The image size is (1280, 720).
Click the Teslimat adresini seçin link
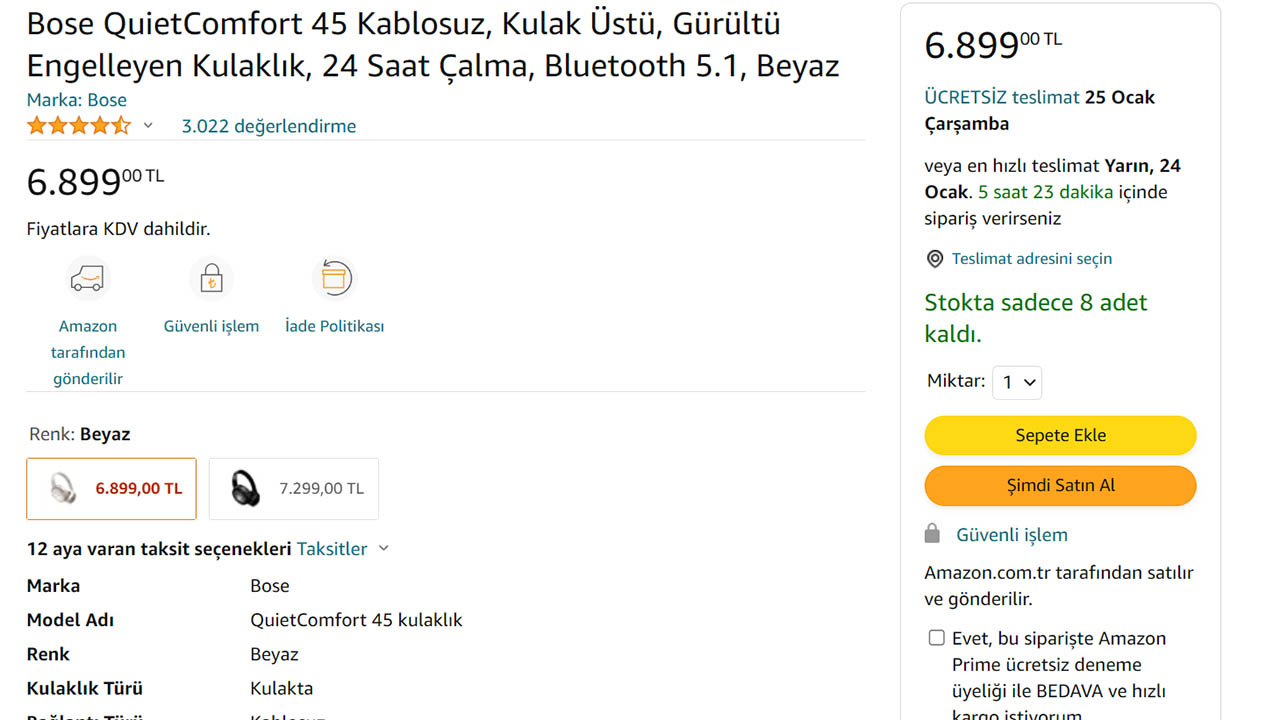tap(1031, 259)
